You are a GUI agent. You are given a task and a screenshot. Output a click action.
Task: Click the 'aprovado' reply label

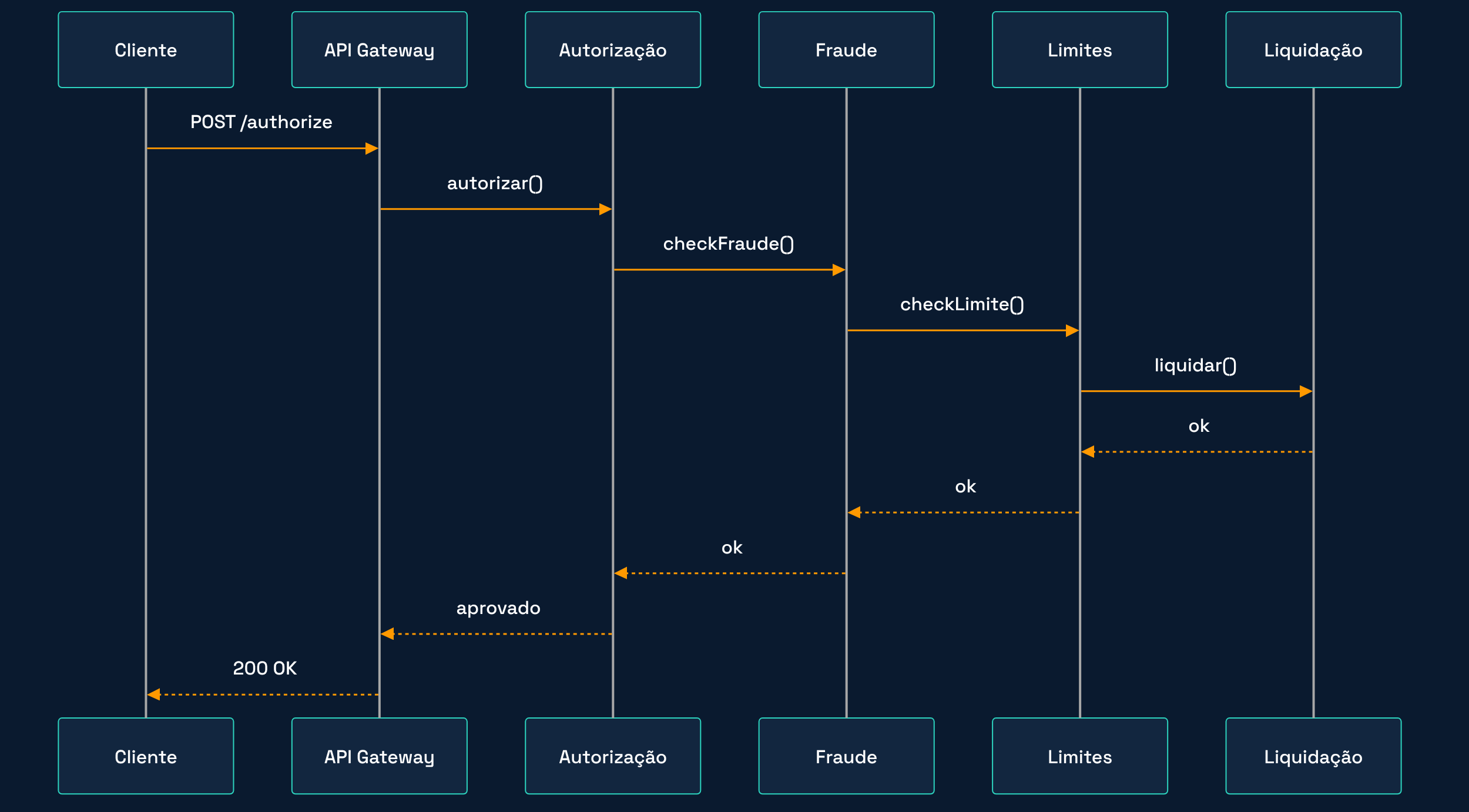[498, 608]
